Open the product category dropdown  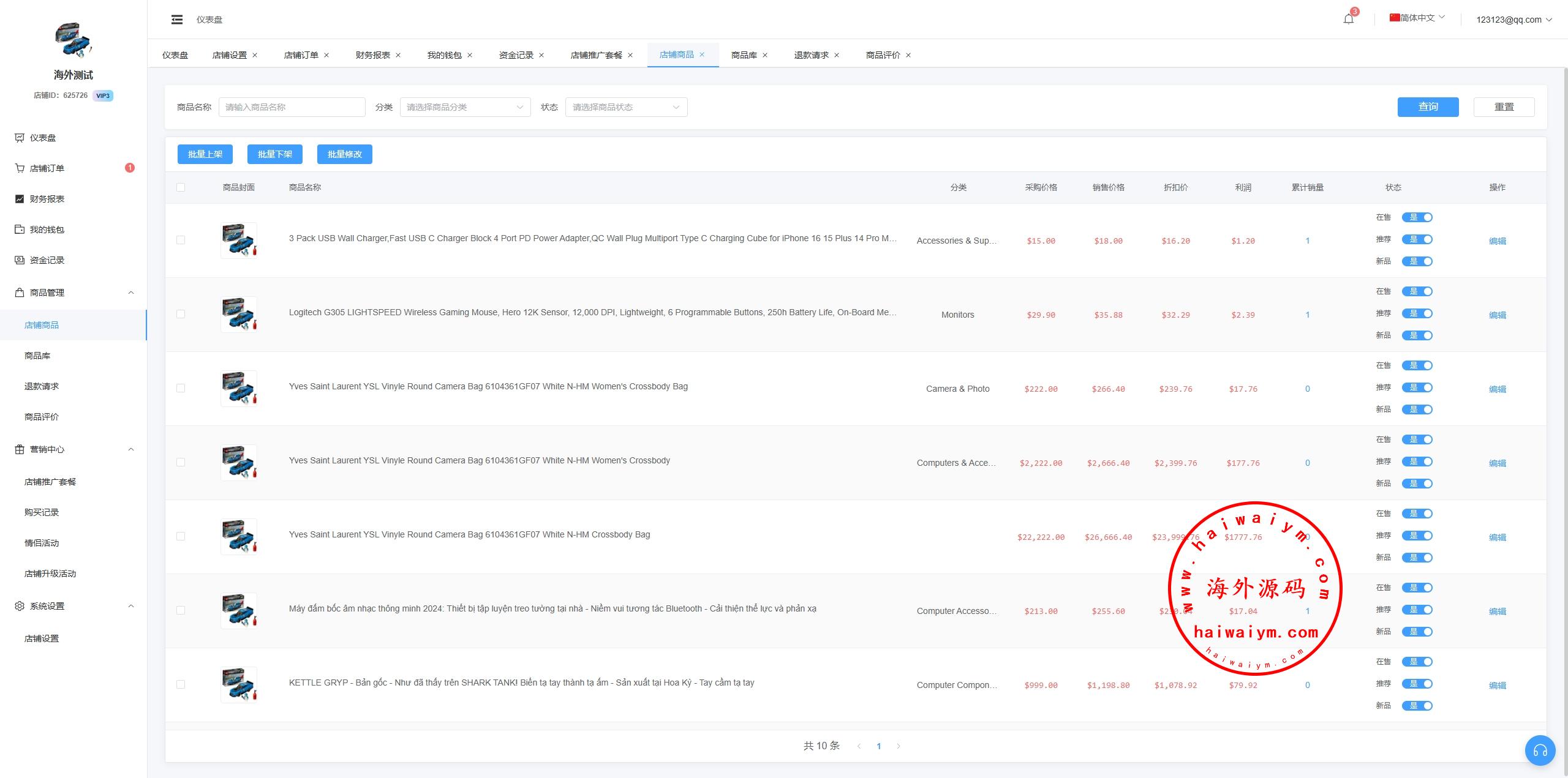tap(465, 107)
